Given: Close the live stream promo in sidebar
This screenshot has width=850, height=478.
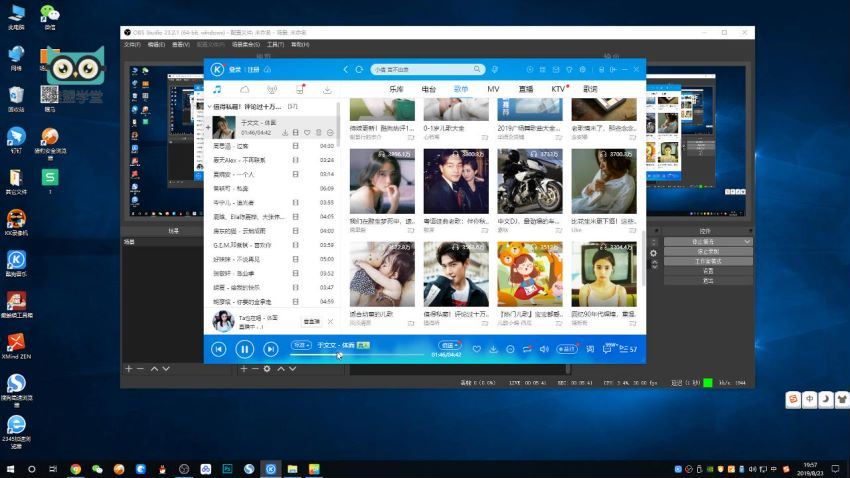Looking at the screenshot, I should (330, 321).
